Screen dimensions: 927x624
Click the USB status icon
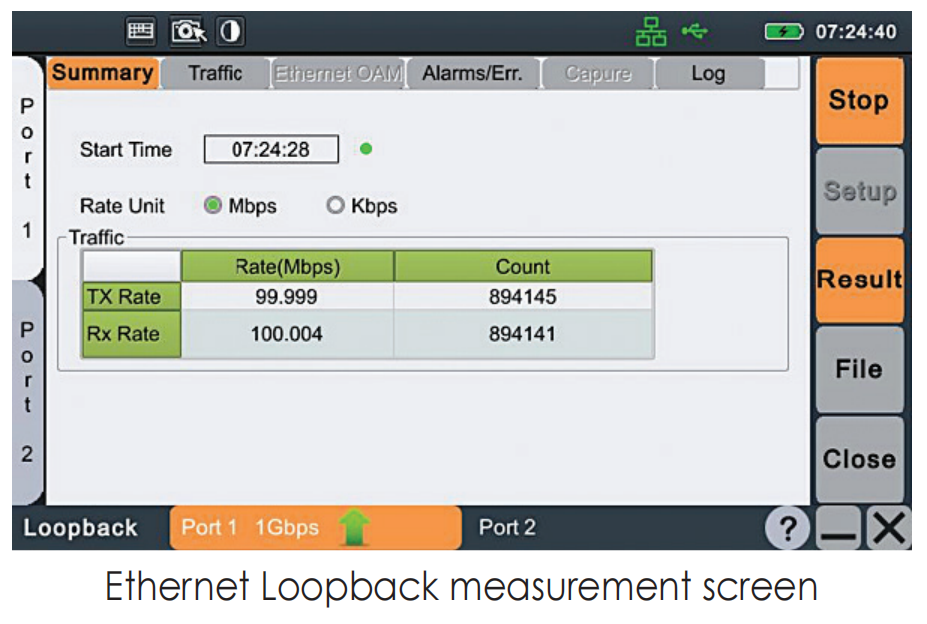[x=695, y=32]
